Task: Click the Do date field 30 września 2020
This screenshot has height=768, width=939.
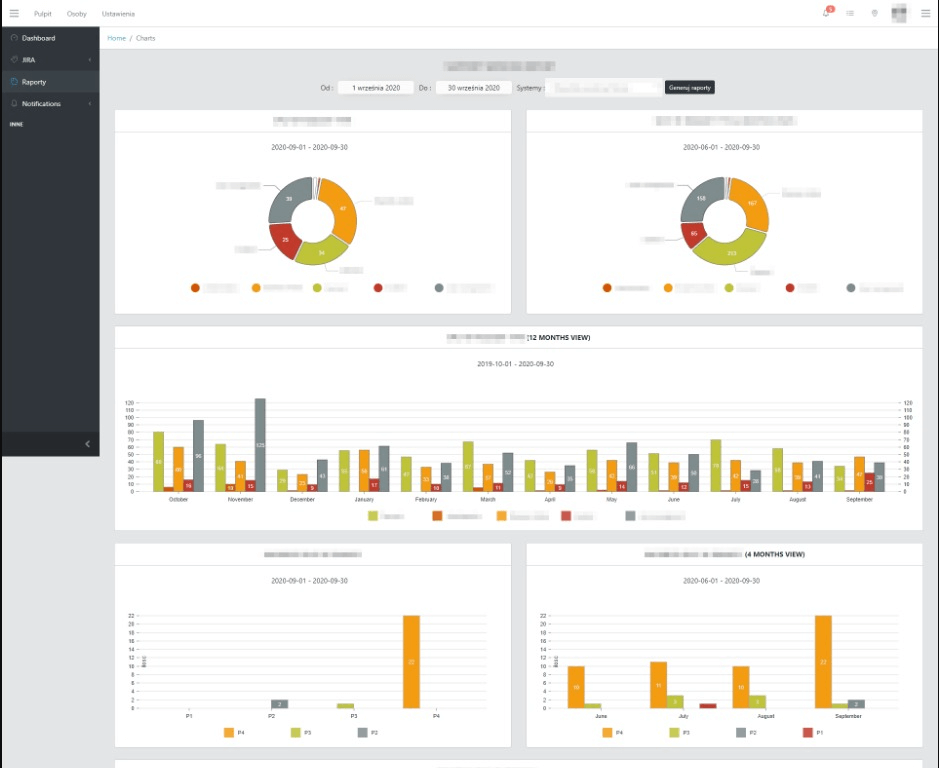Action: (474, 87)
